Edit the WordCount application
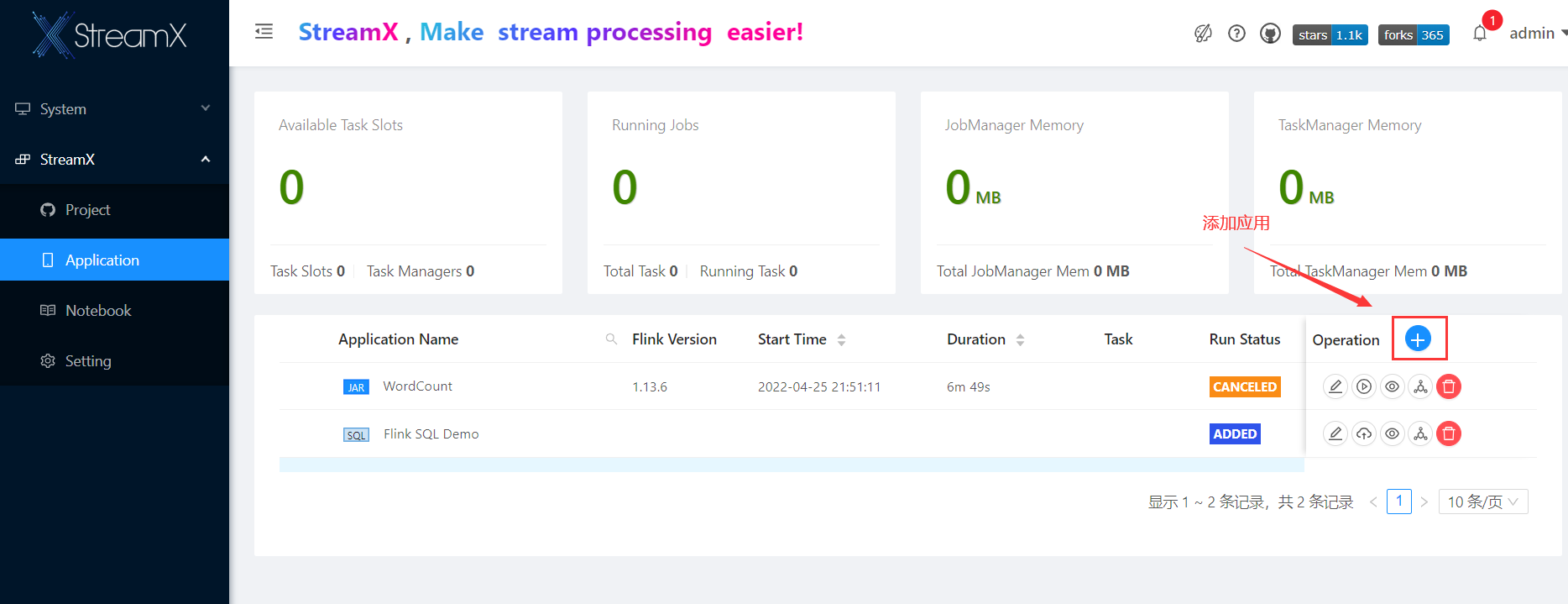The width and height of the screenshot is (1568, 604). [x=1335, y=386]
